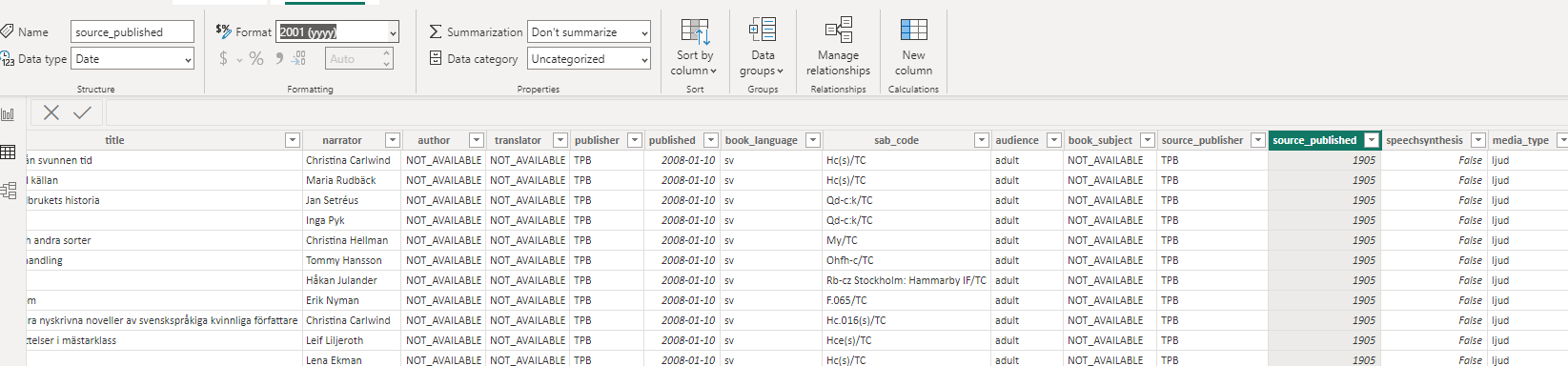The image size is (1568, 366).
Task: Switch to Model view icon
Action: point(9,191)
